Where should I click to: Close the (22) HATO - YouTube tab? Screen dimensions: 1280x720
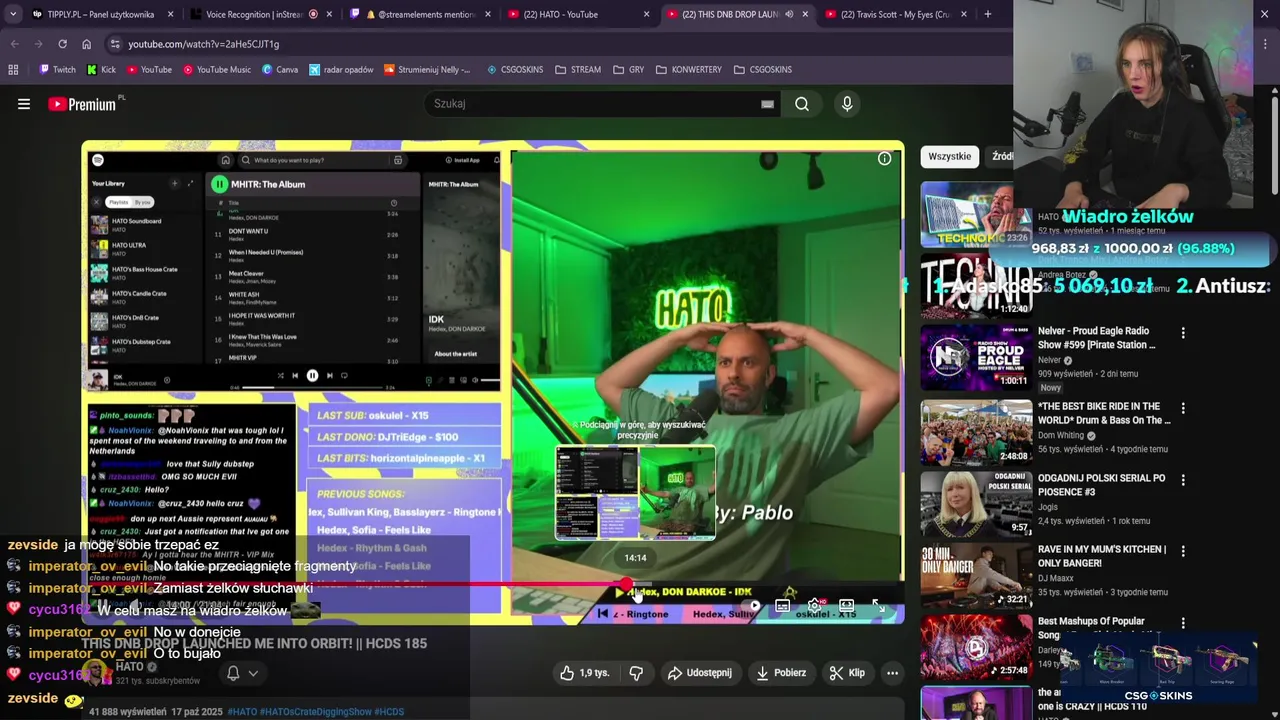pyautogui.click(x=646, y=14)
